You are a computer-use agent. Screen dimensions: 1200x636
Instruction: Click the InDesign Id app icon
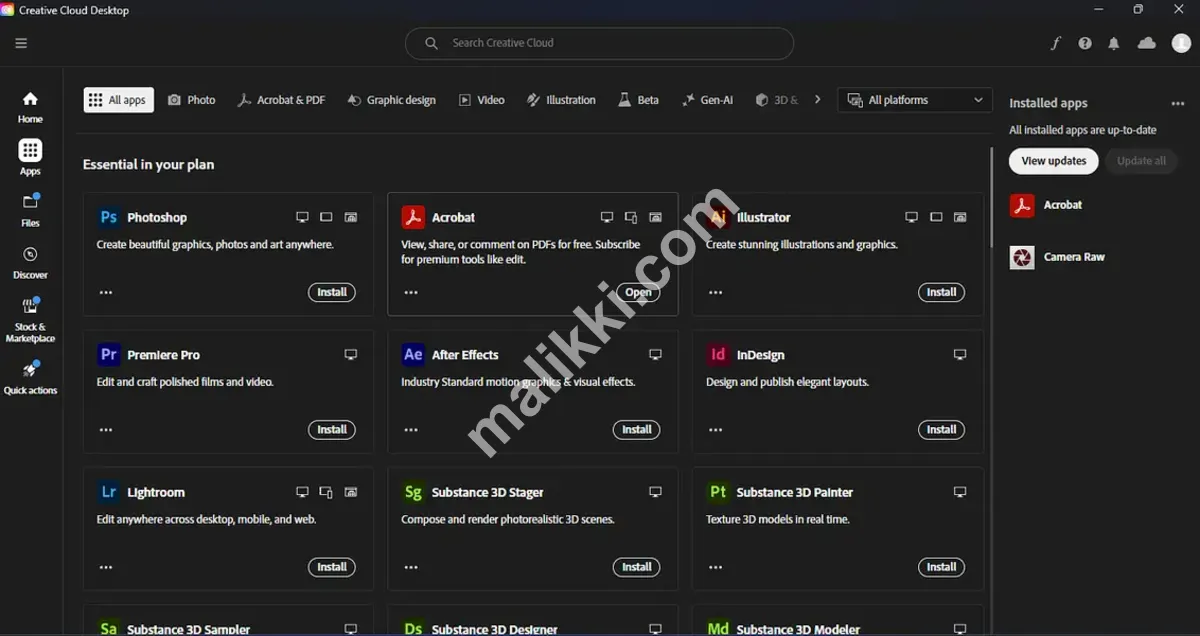click(x=718, y=354)
